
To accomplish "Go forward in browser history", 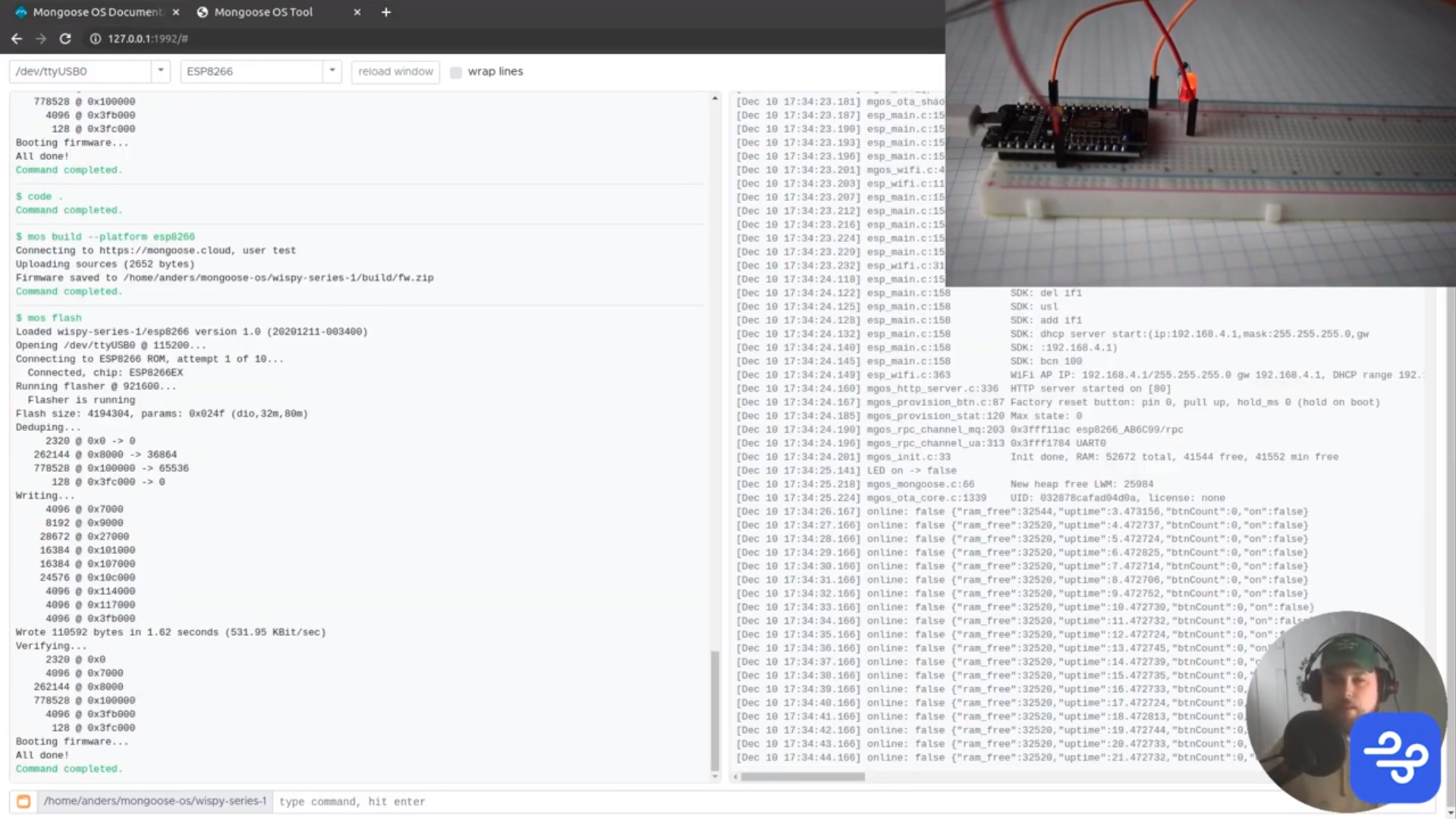I will tap(41, 39).
